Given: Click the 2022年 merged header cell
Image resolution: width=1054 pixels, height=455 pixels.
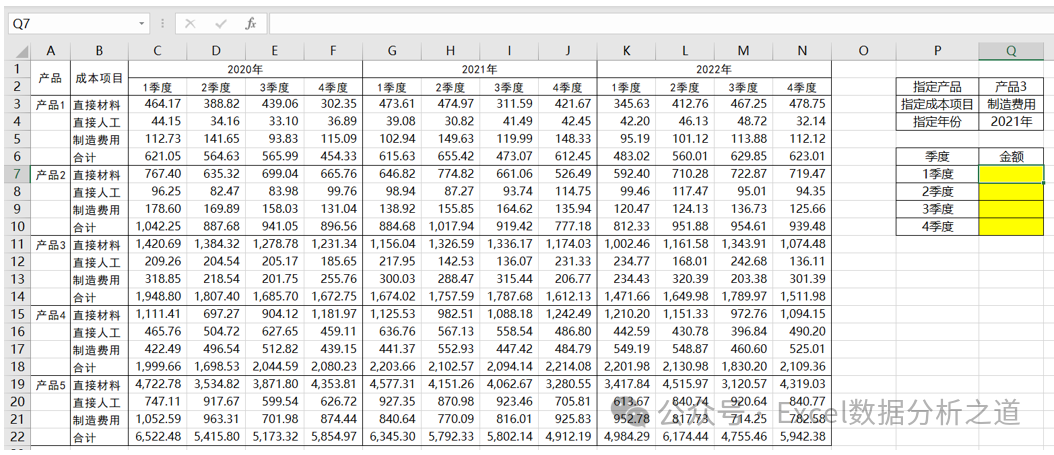Looking at the screenshot, I should click(715, 69).
